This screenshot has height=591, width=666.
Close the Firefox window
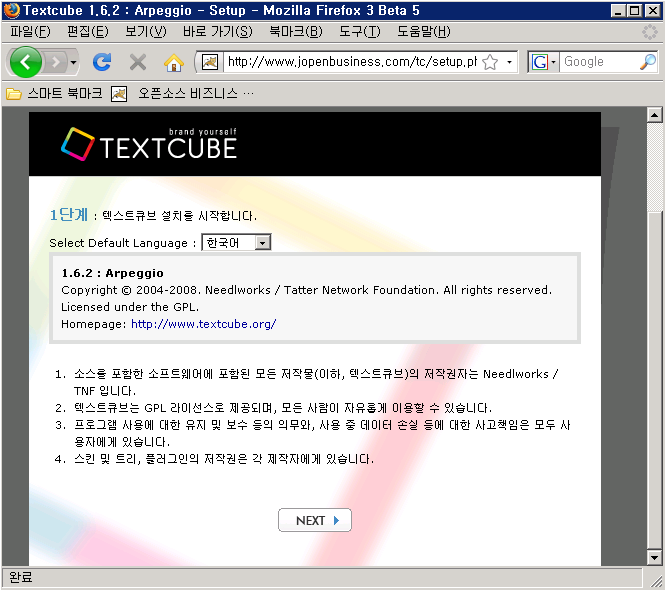click(652, 11)
